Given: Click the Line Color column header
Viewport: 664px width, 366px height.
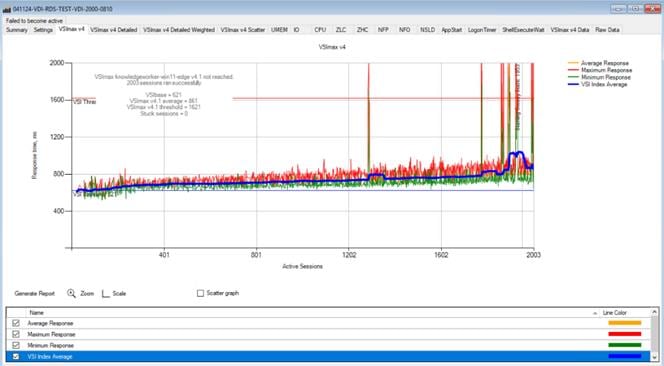Looking at the screenshot, I should click(614, 313).
